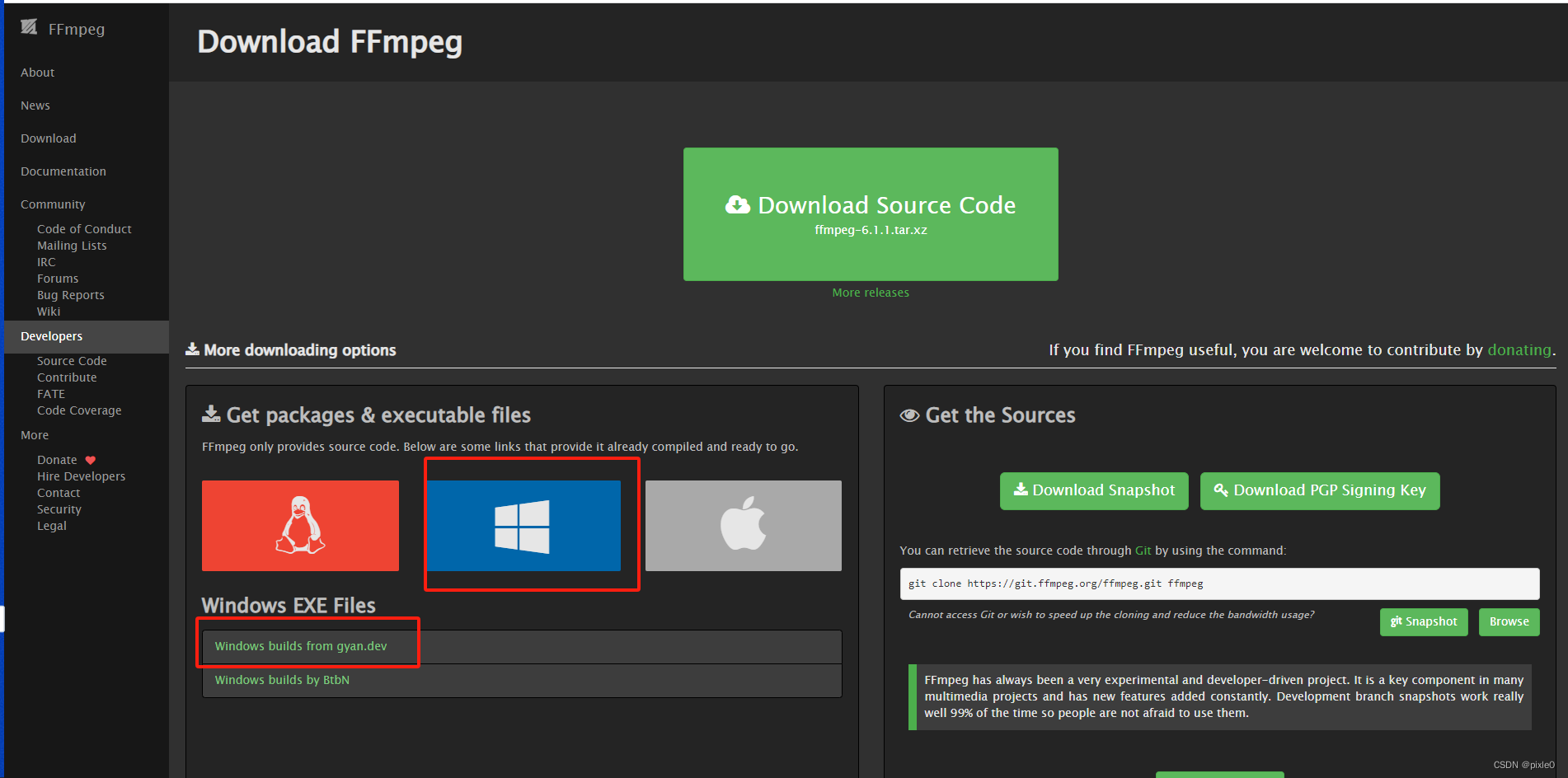Viewport: 1568px width, 778px height.
Task: Open About in the sidebar
Action: click(x=38, y=73)
